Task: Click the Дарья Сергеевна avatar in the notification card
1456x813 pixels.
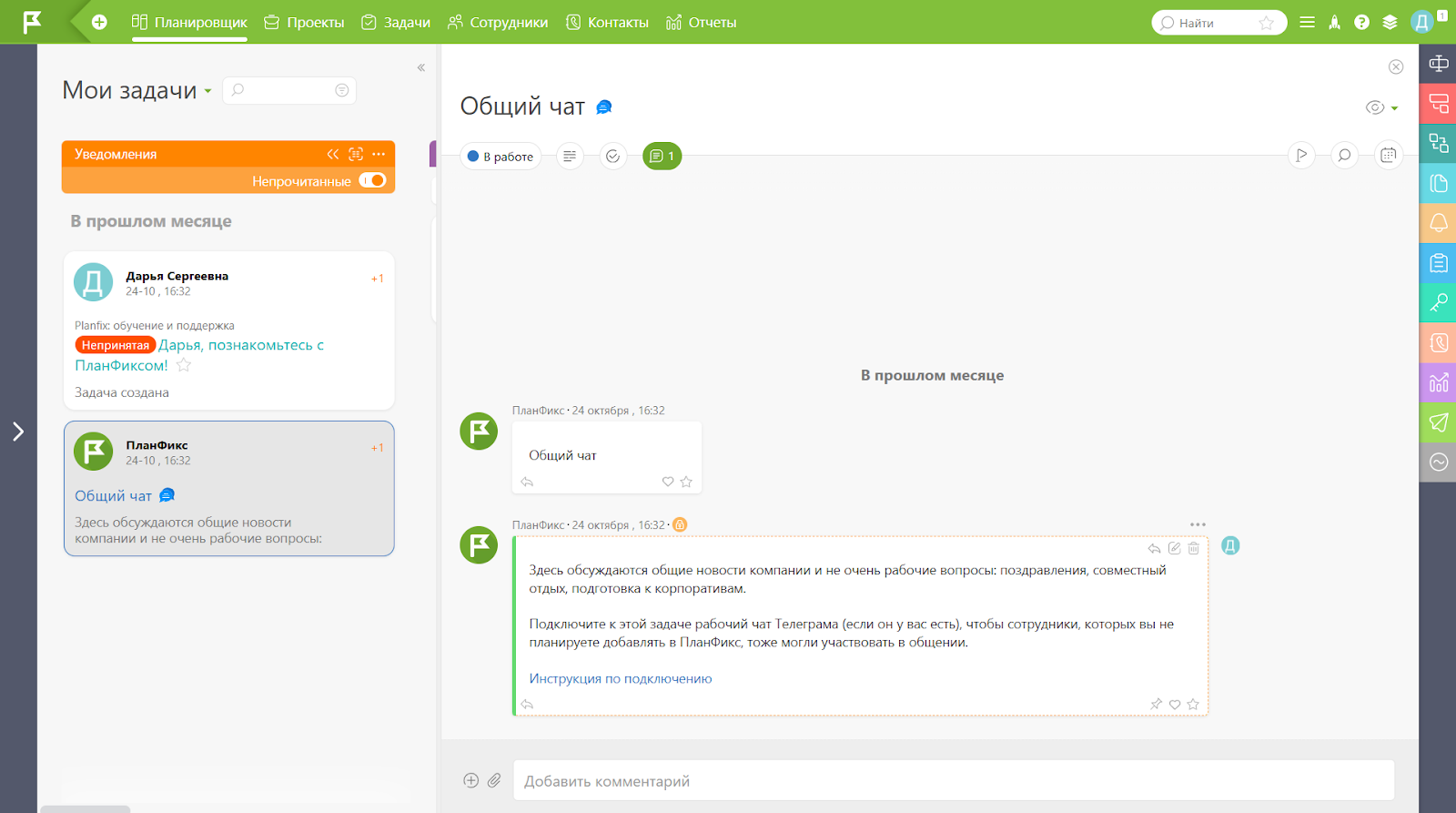Action: click(93, 282)
